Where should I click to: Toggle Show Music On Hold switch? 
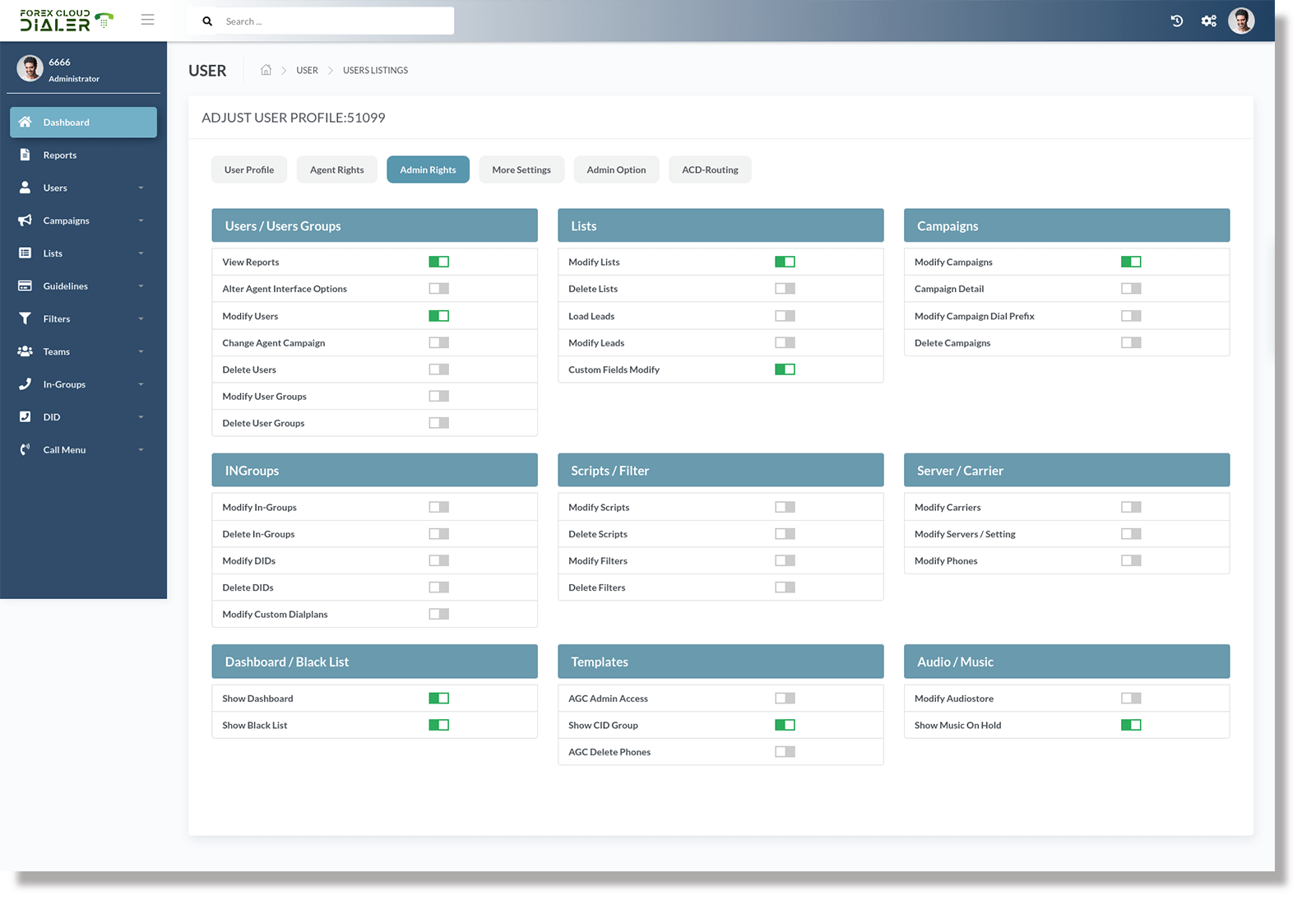click(1131, 725)
